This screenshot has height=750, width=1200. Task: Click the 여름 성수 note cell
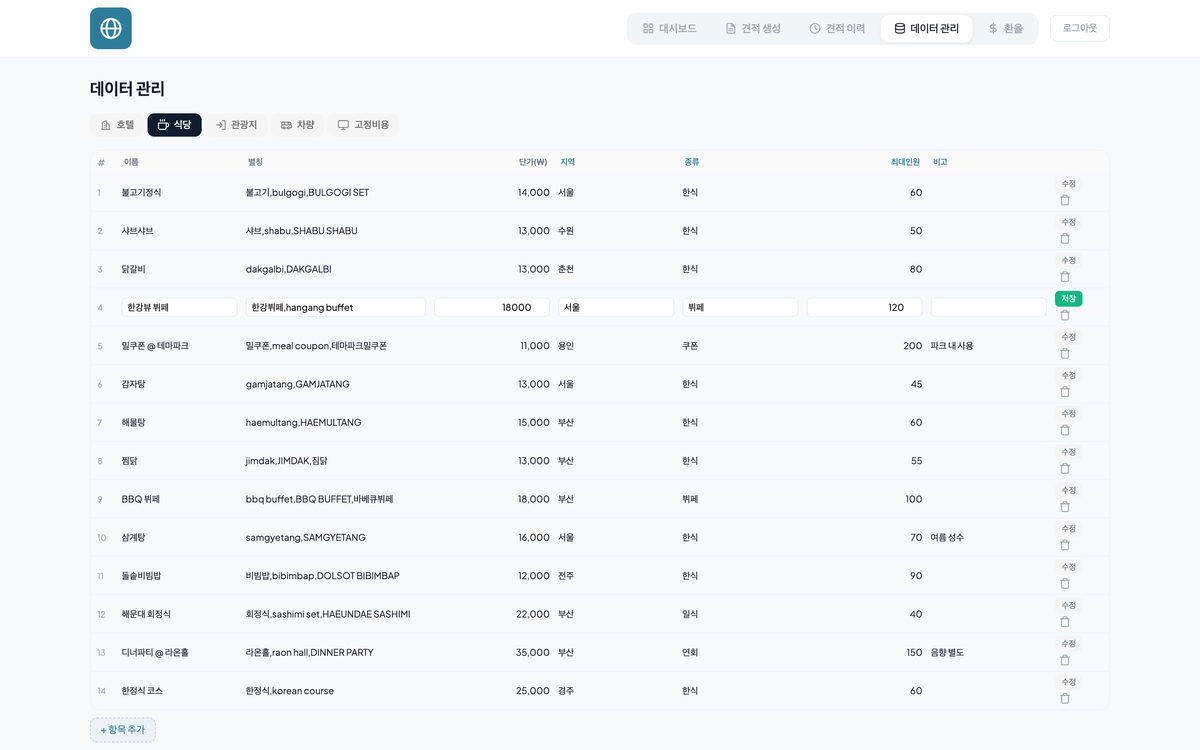coord(948,537)
